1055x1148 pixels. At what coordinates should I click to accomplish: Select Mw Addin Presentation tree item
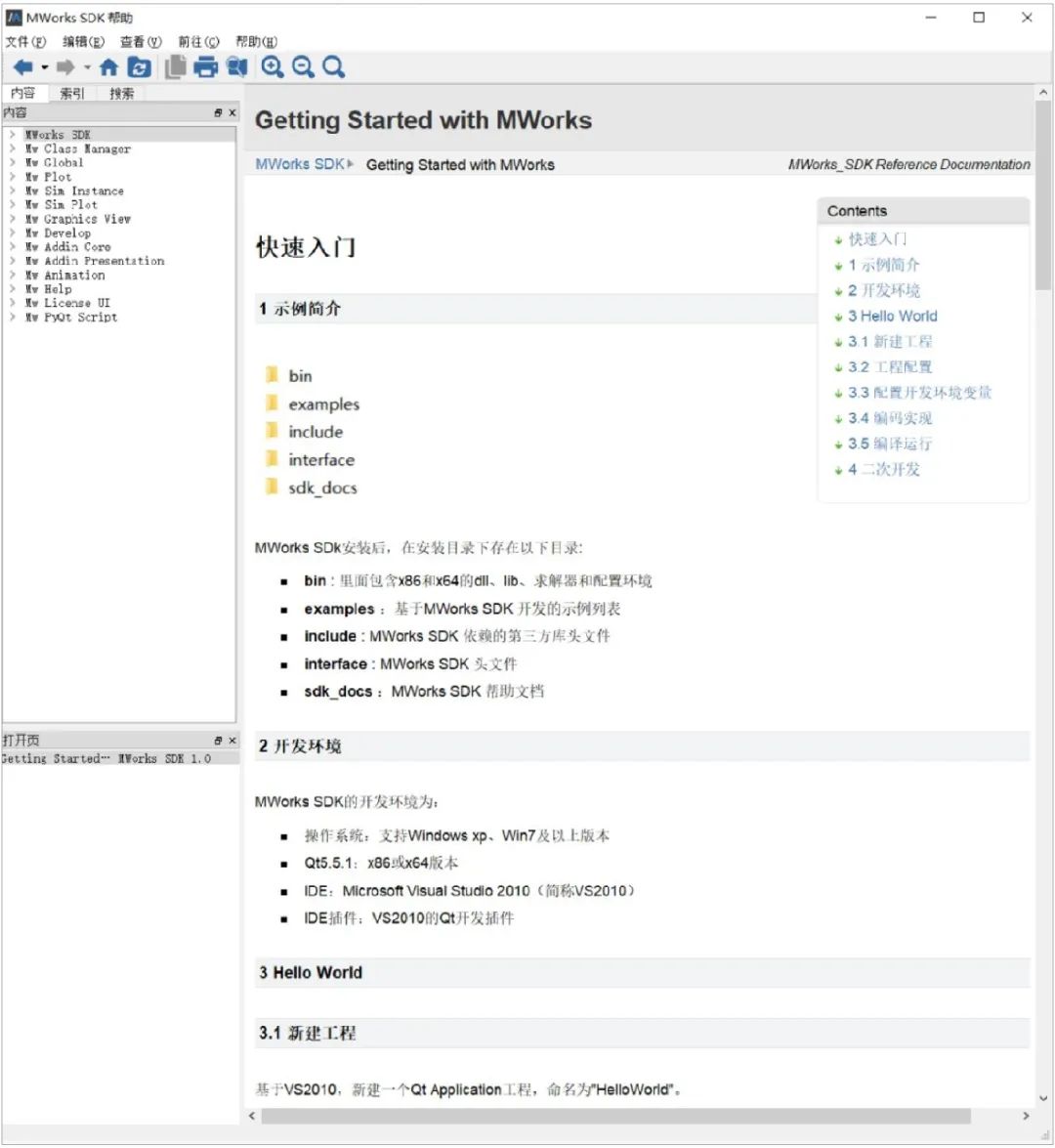click(x=95, y=261)
